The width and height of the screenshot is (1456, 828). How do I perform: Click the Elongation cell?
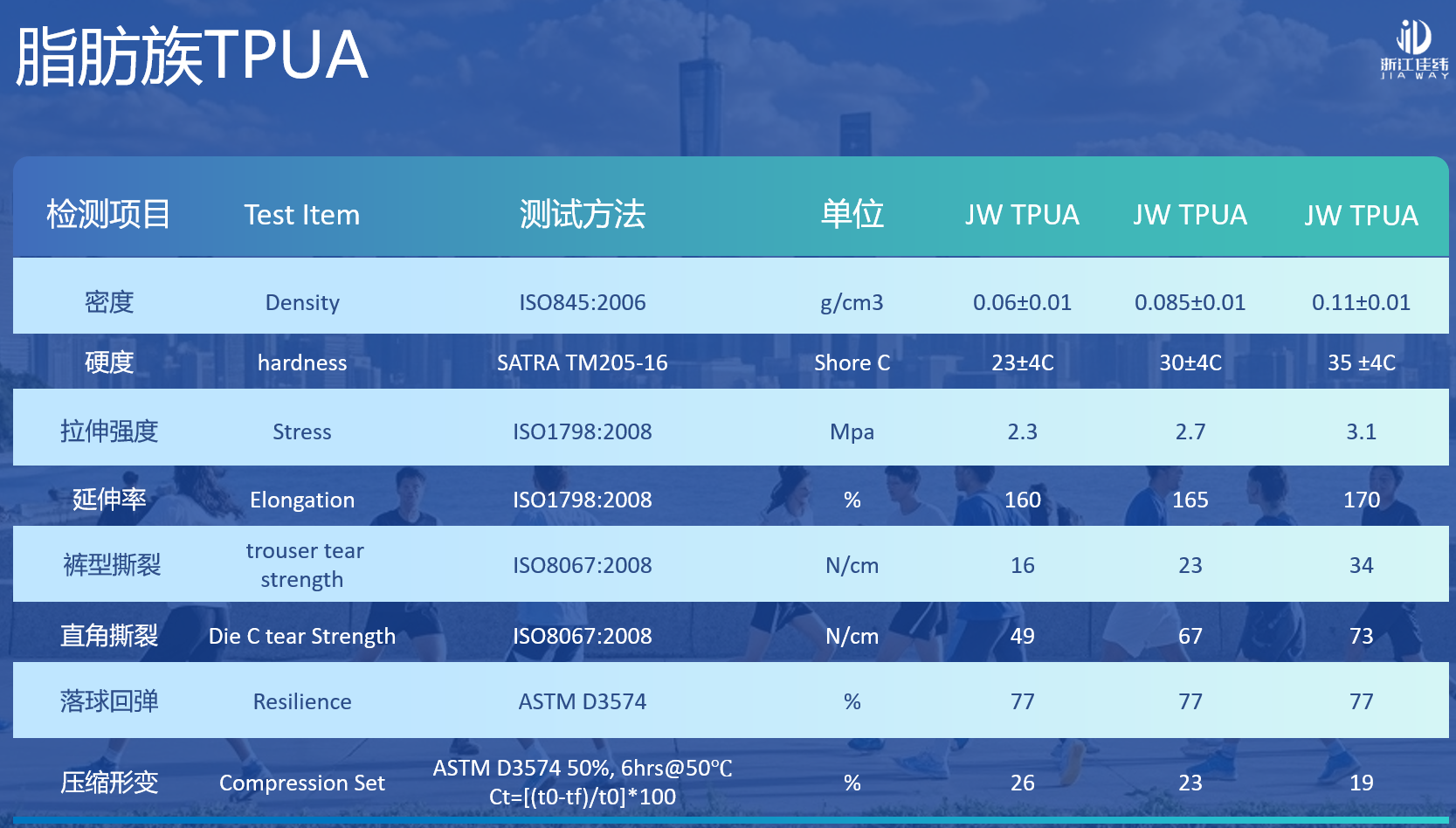[302, 500]
